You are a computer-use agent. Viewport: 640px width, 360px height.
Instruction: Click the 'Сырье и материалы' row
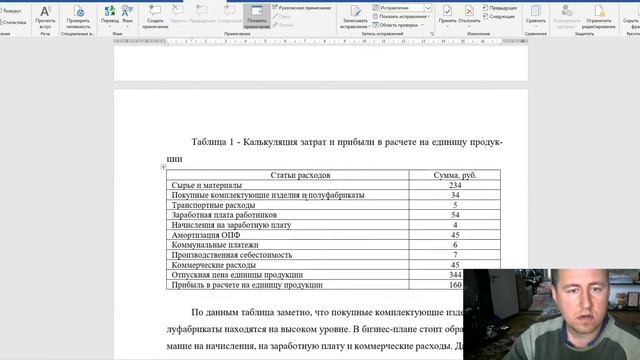pos(333,185)
